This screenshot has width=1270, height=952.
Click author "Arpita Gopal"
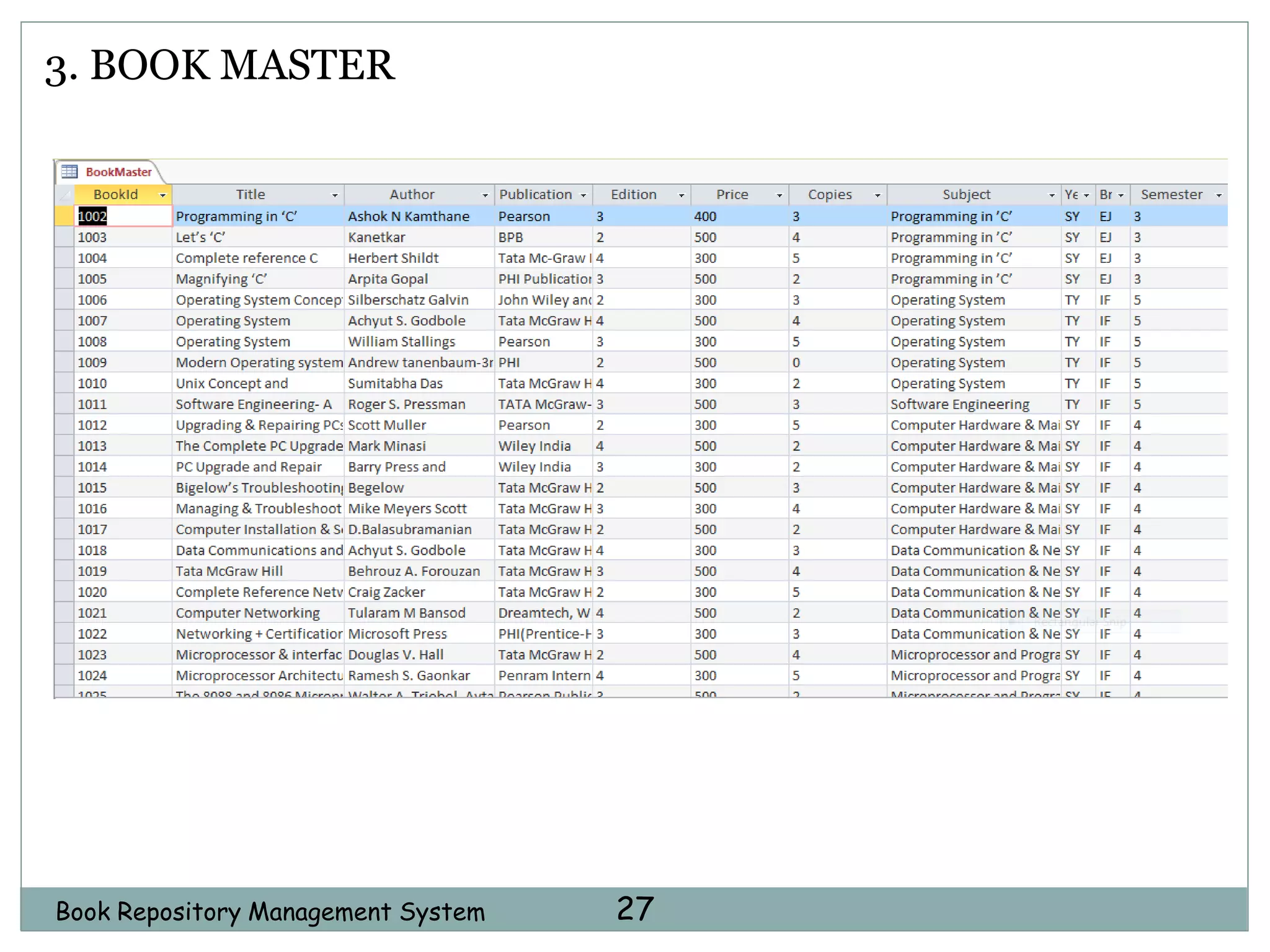click(x=388, y=279)
